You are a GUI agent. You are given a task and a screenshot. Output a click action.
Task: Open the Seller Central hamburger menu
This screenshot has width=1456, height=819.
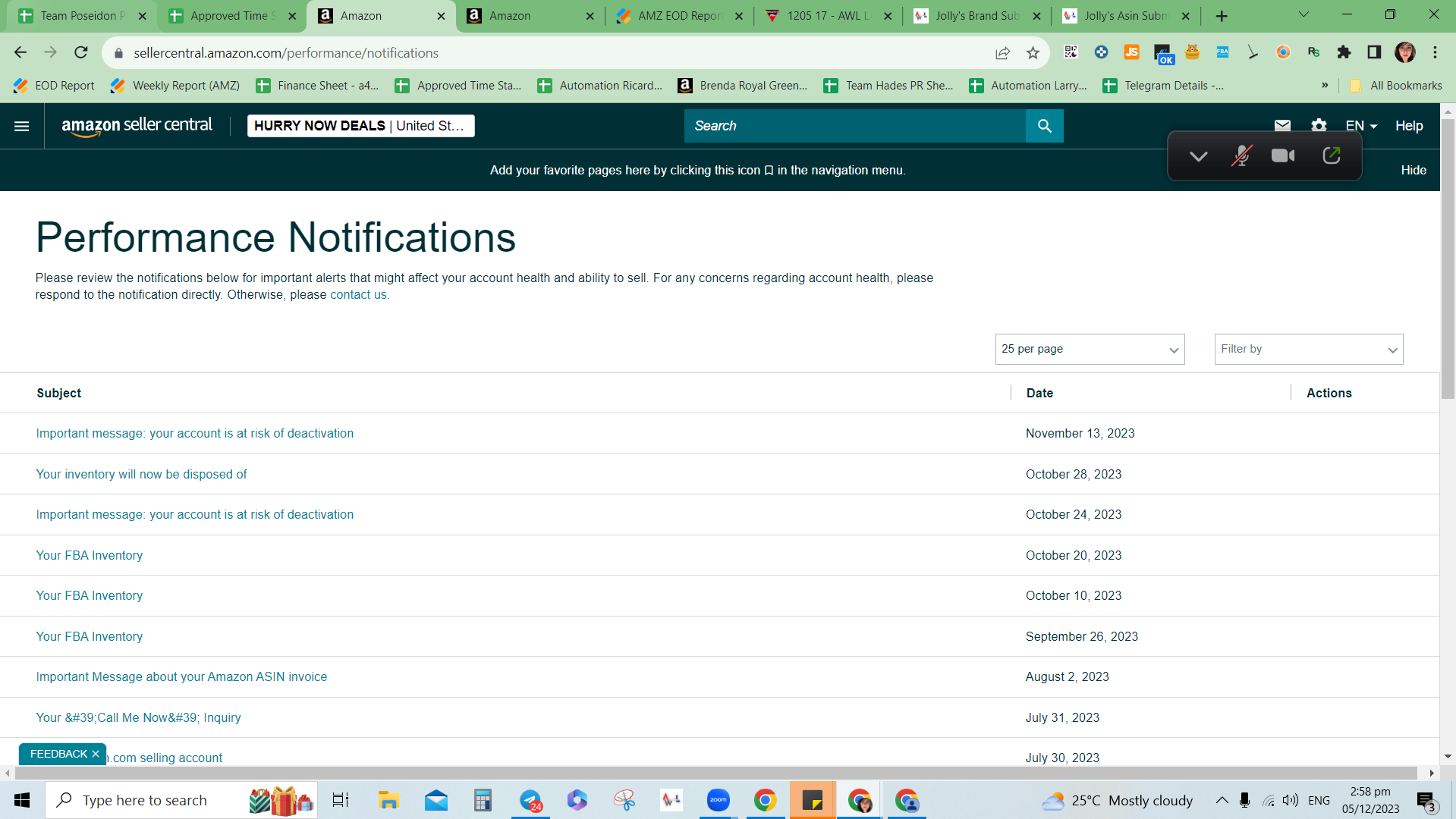pyautogui.click(x=21, y=126)
